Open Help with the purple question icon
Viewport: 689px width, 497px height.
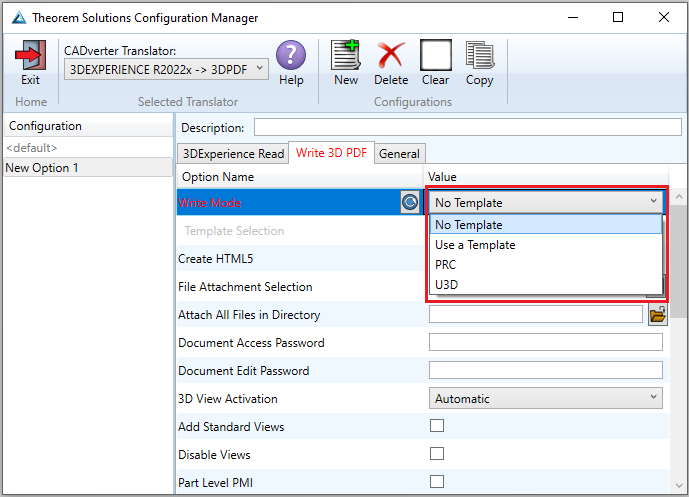tap(290, 55)
